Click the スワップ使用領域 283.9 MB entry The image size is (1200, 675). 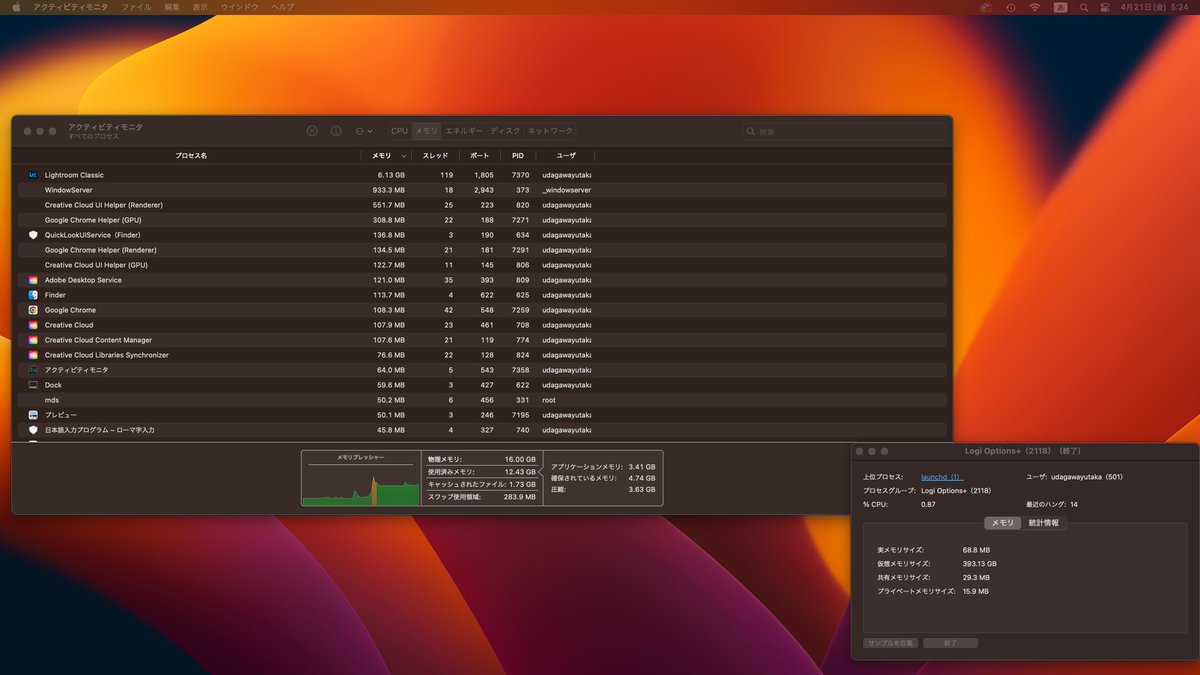tap(481, 497)
